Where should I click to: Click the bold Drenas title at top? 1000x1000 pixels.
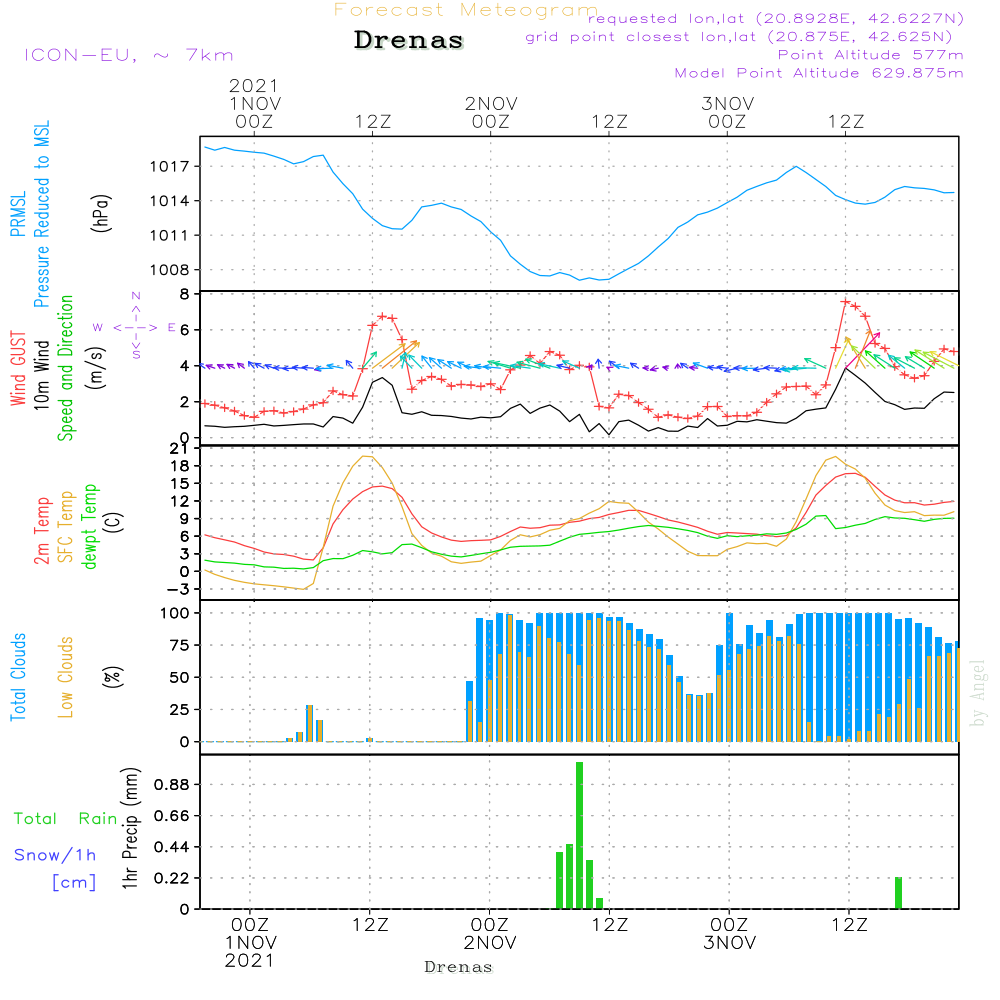409,41
